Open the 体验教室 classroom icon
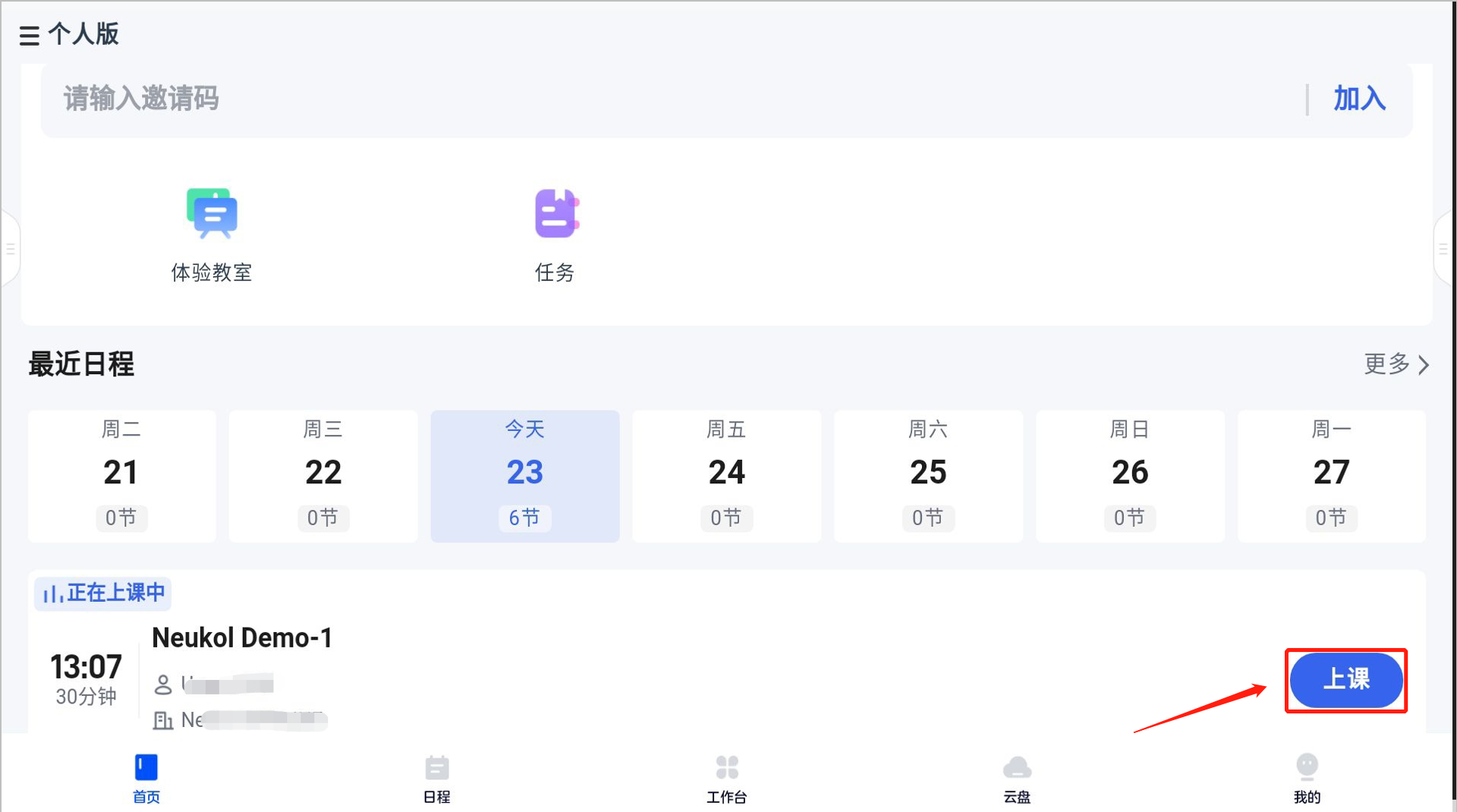1457x812 pixels. point(212,214)
